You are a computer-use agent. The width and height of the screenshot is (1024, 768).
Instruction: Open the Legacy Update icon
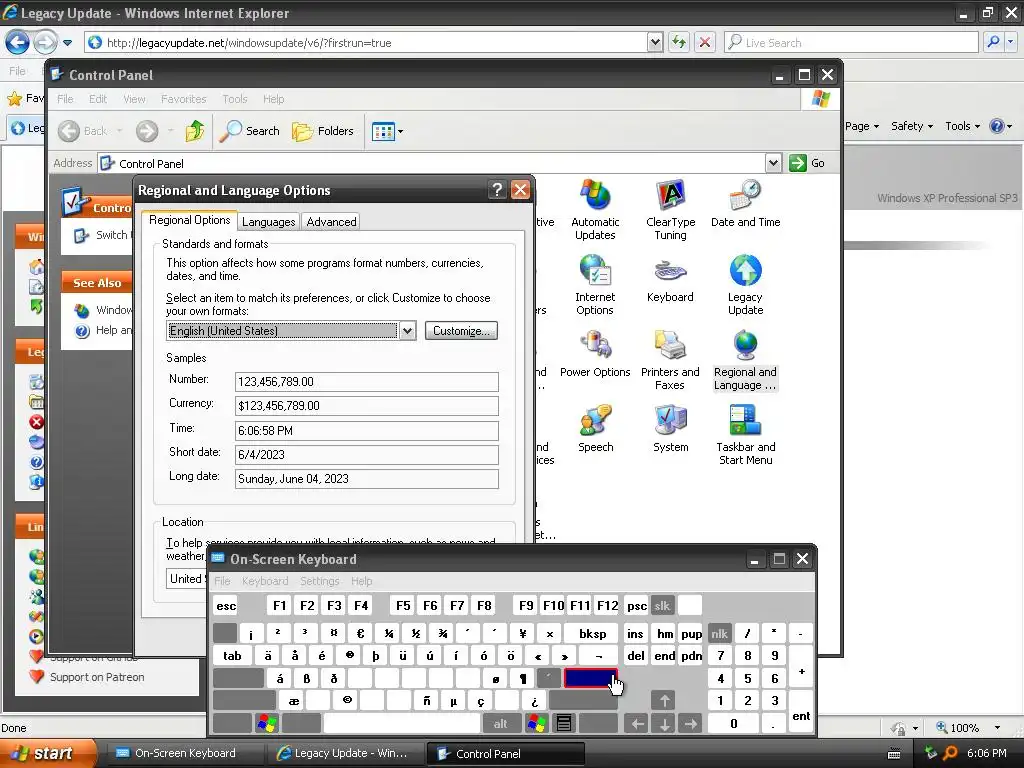(745, 285)
